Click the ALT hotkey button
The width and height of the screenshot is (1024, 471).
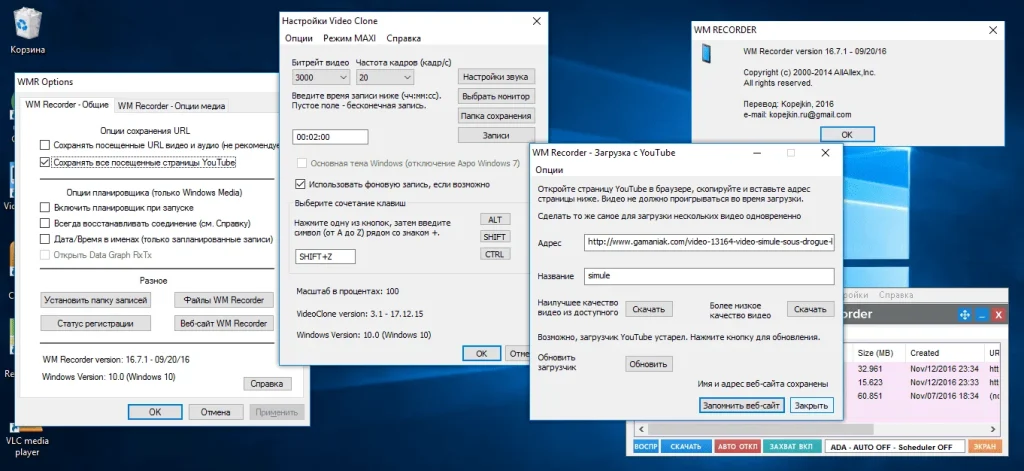tap(495, 219)
